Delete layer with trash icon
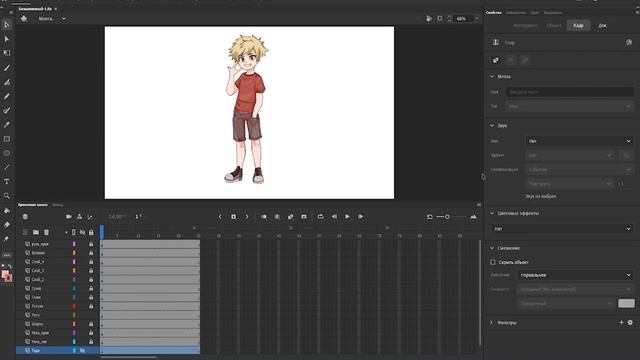The width and height of the screenshot is (640, 360). click(x=47, y=232)
